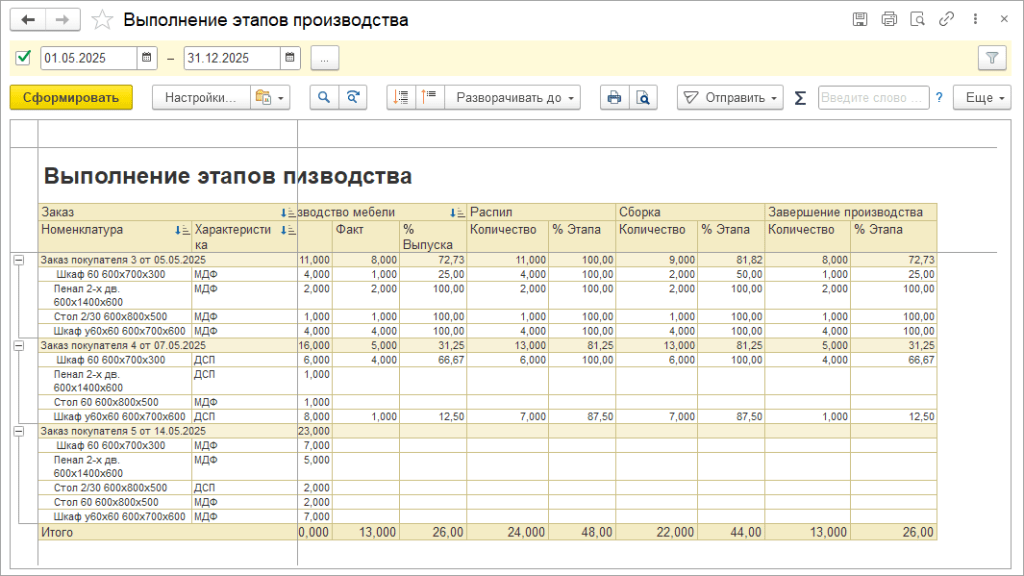Collapse the 'Заказ покупателя 3' group

pyautogui.click(x=18, y=260)
